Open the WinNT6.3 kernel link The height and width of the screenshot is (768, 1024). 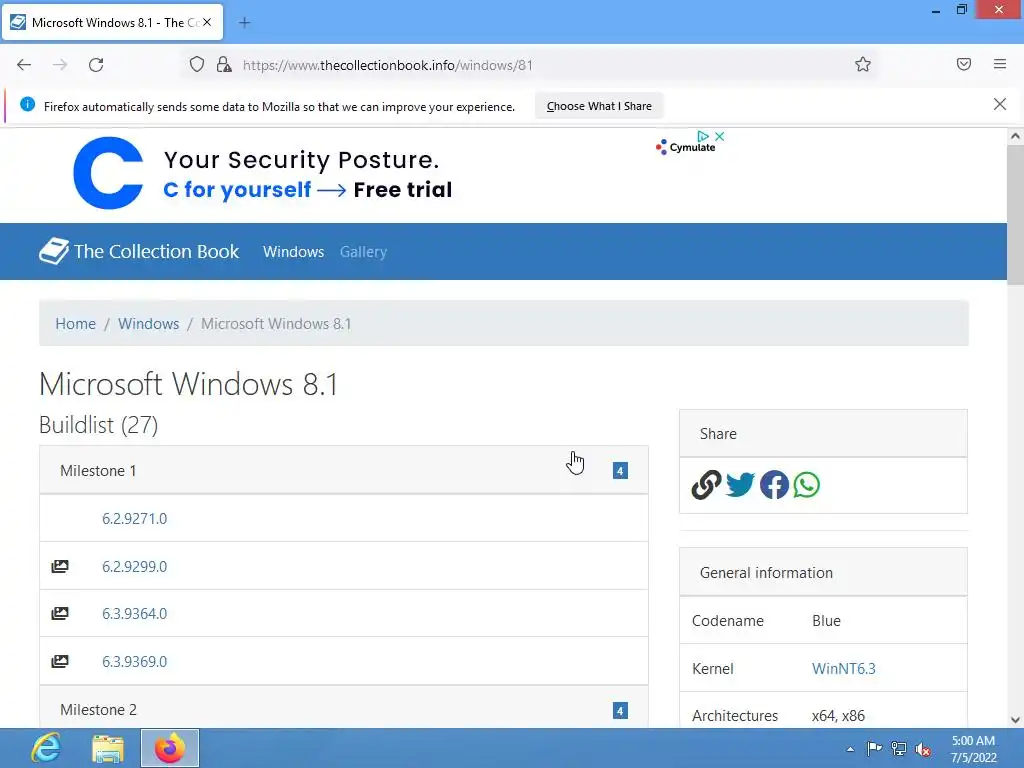tap(843, 669)
